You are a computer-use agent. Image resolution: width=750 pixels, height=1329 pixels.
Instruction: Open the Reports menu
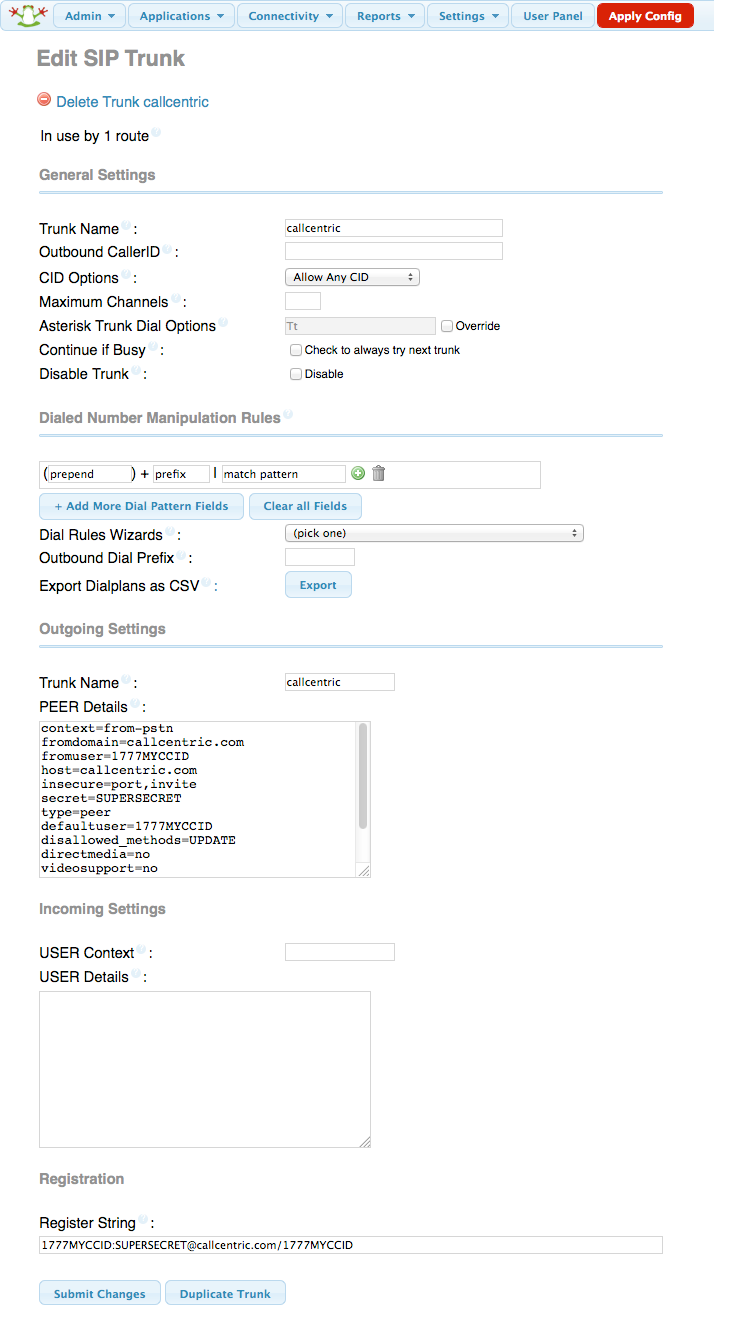pyautogui.click(x=385, y=16)
